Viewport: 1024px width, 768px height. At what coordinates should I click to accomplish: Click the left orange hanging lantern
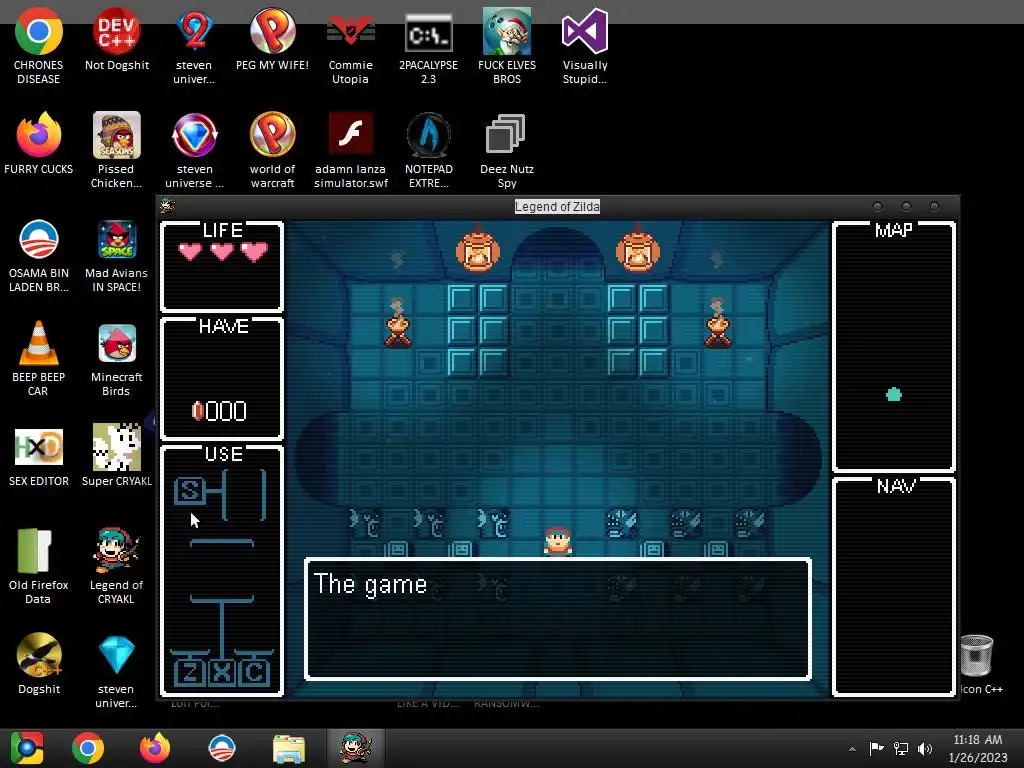478,252
